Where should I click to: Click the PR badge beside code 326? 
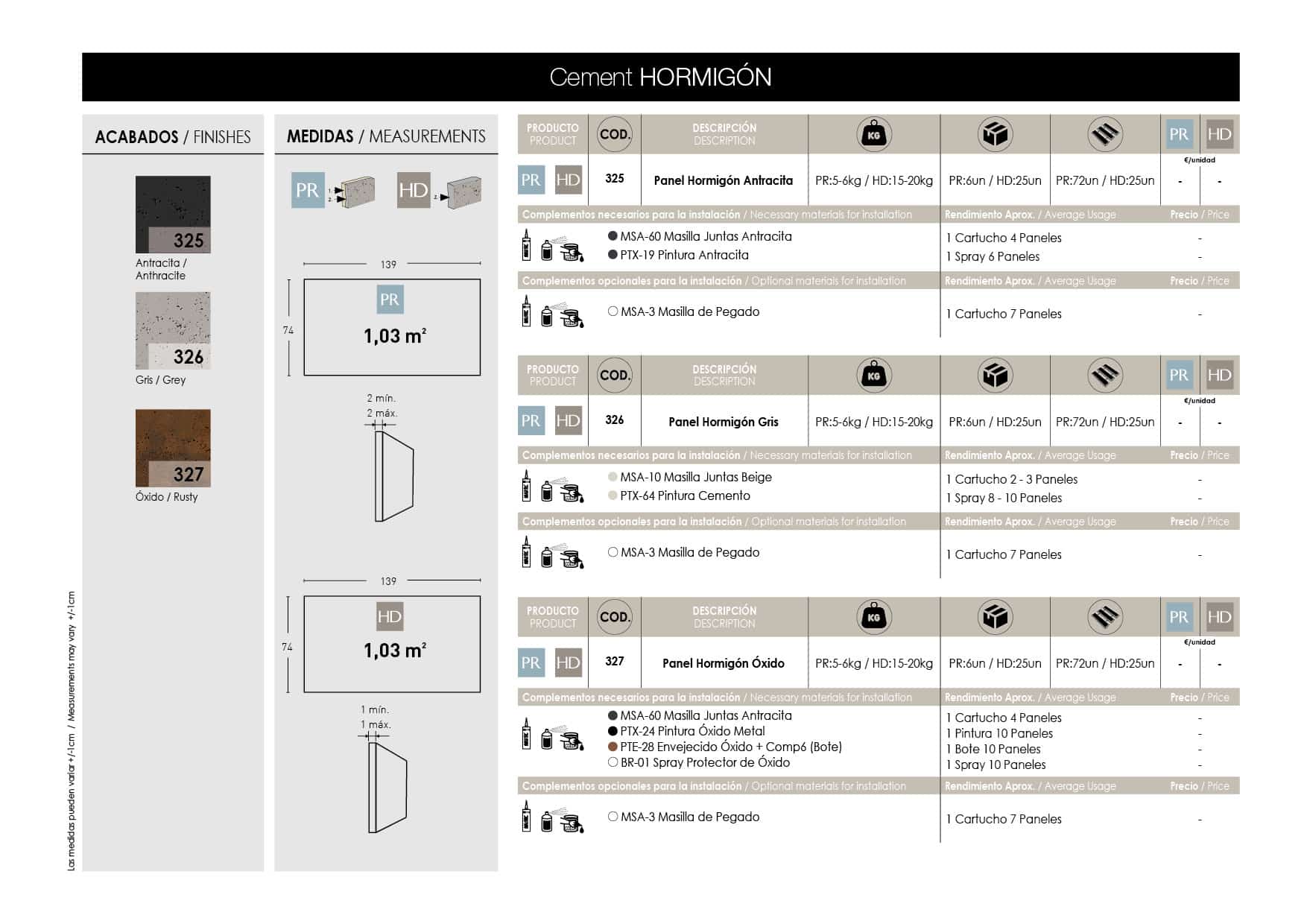[x=531, y=421]
